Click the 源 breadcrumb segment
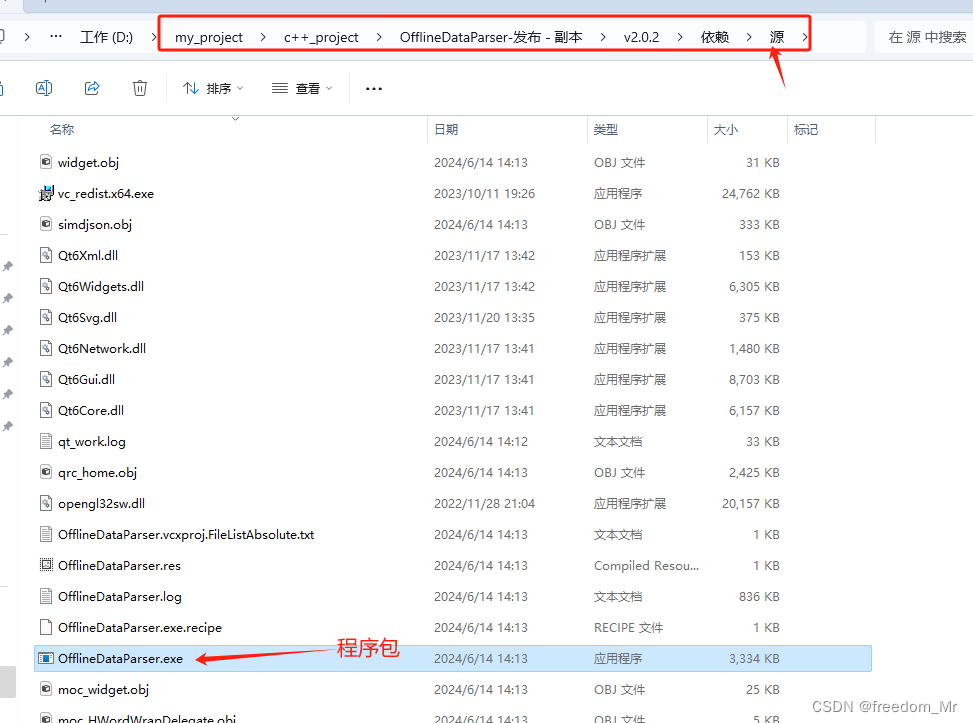 776,37
